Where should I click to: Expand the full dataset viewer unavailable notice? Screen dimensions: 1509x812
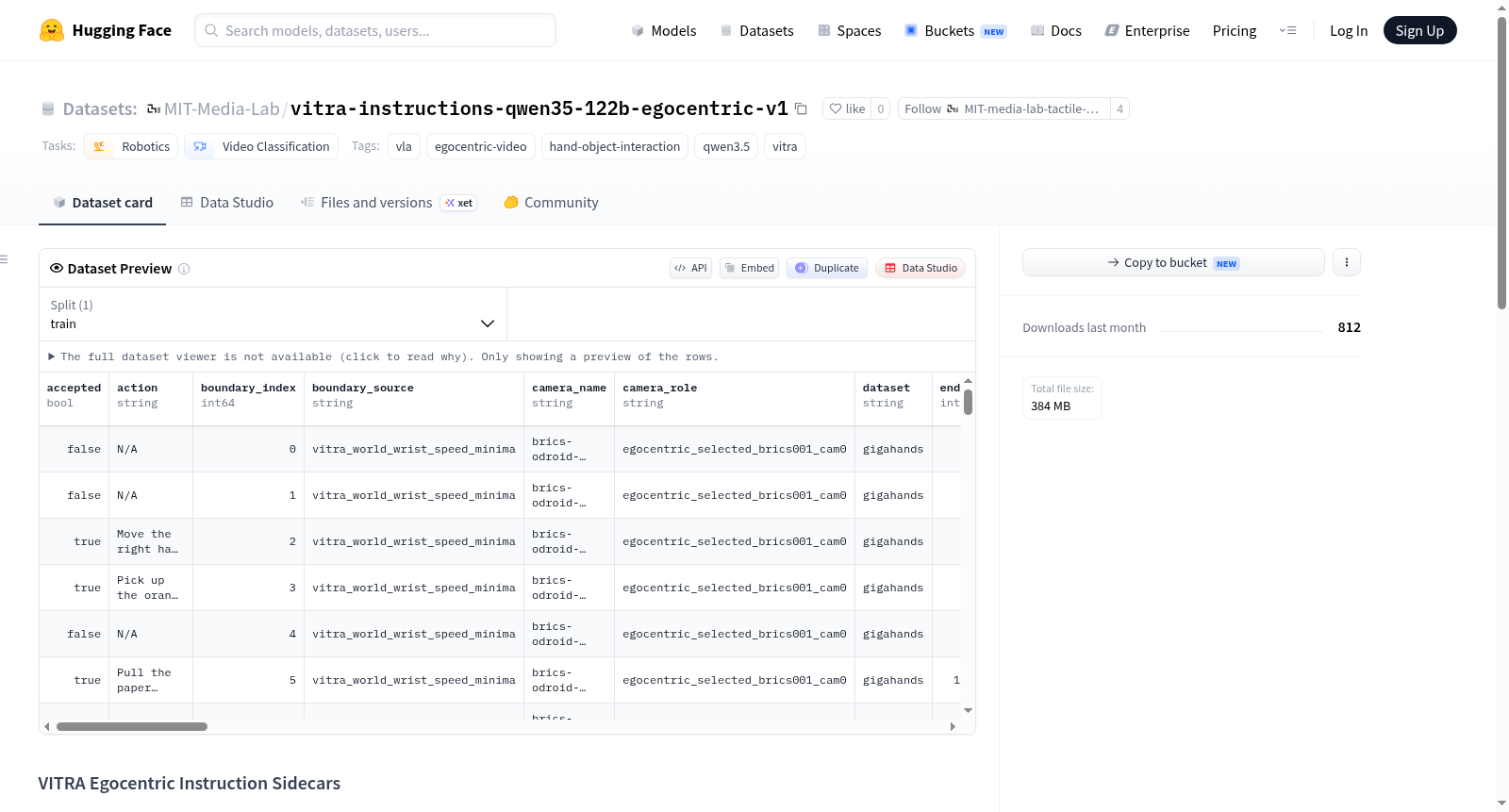tap(384, 356)
